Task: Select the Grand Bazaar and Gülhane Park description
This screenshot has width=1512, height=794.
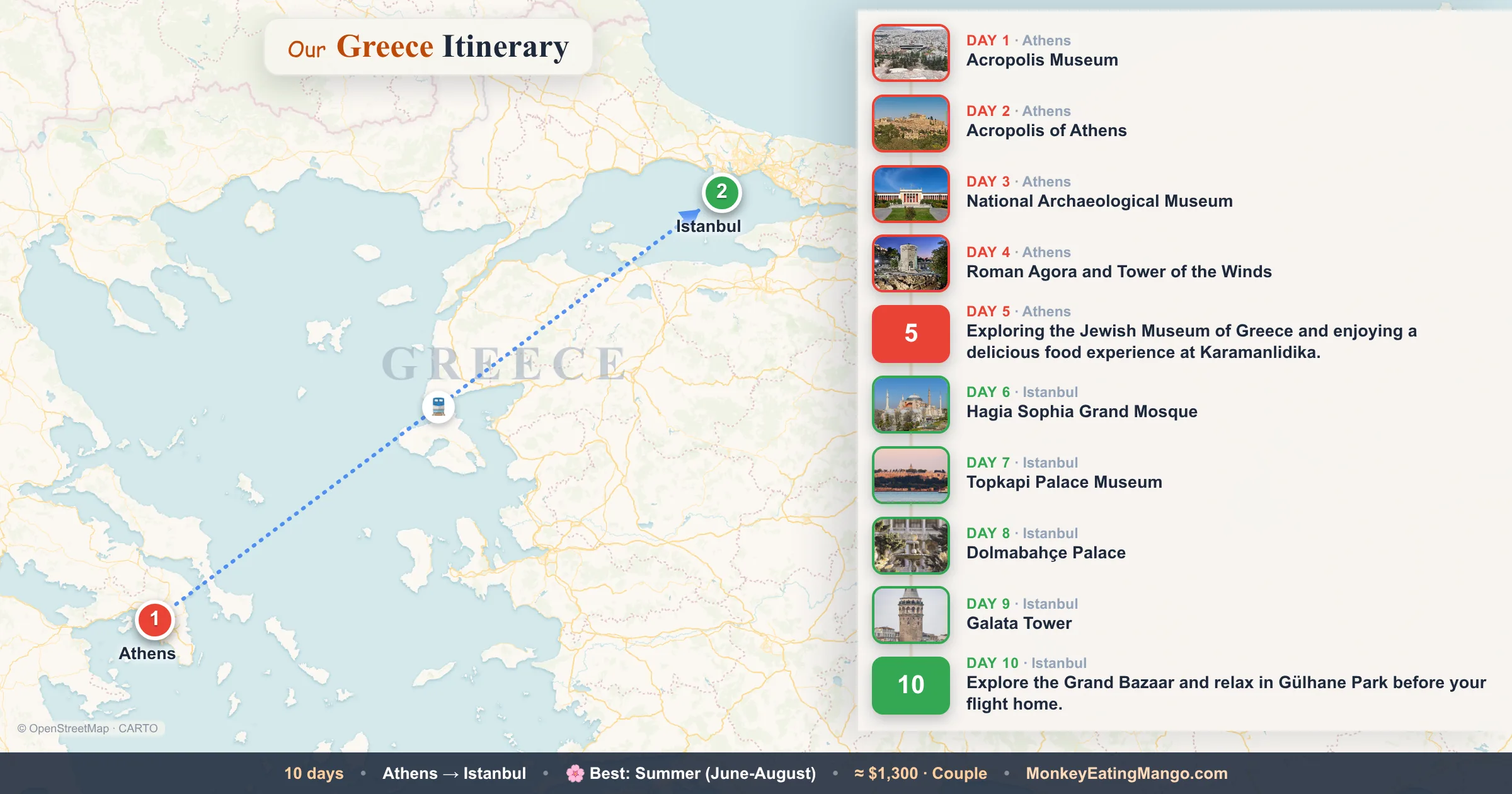Action: (1226, 693)
